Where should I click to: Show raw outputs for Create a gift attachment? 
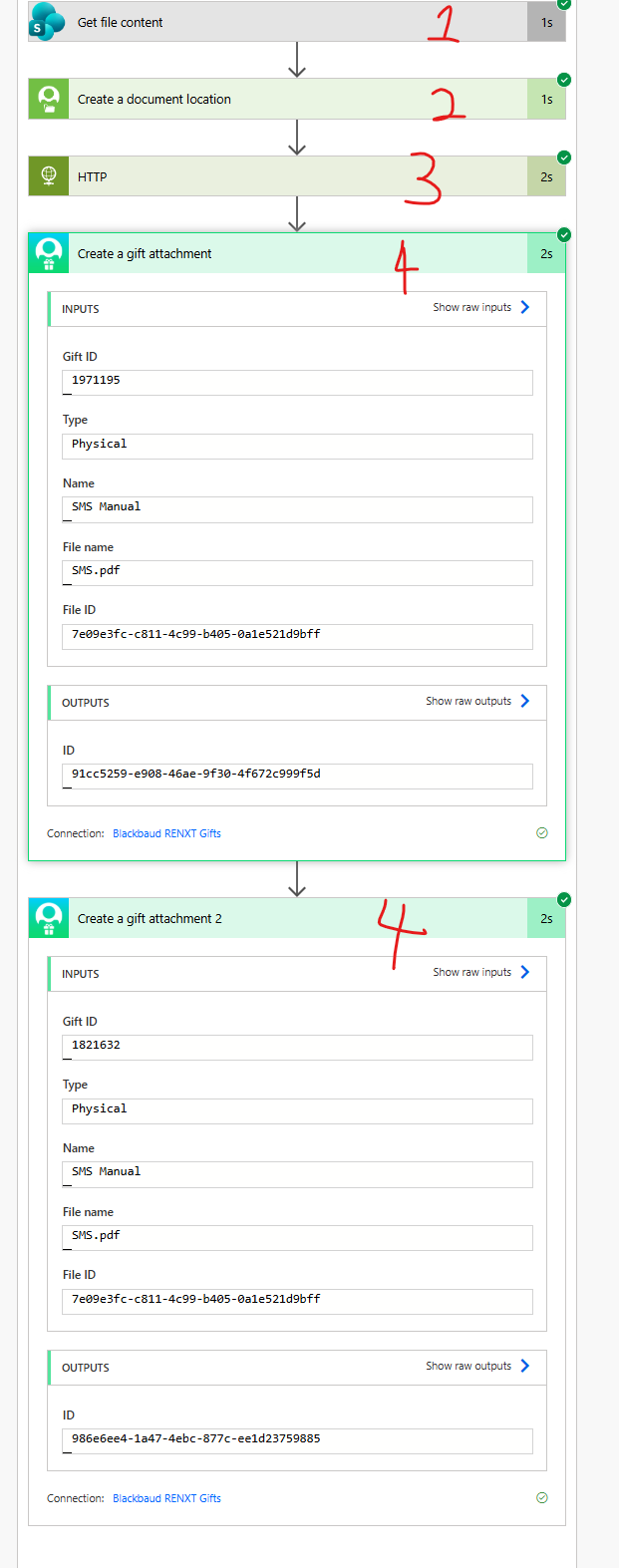(478, 701)
